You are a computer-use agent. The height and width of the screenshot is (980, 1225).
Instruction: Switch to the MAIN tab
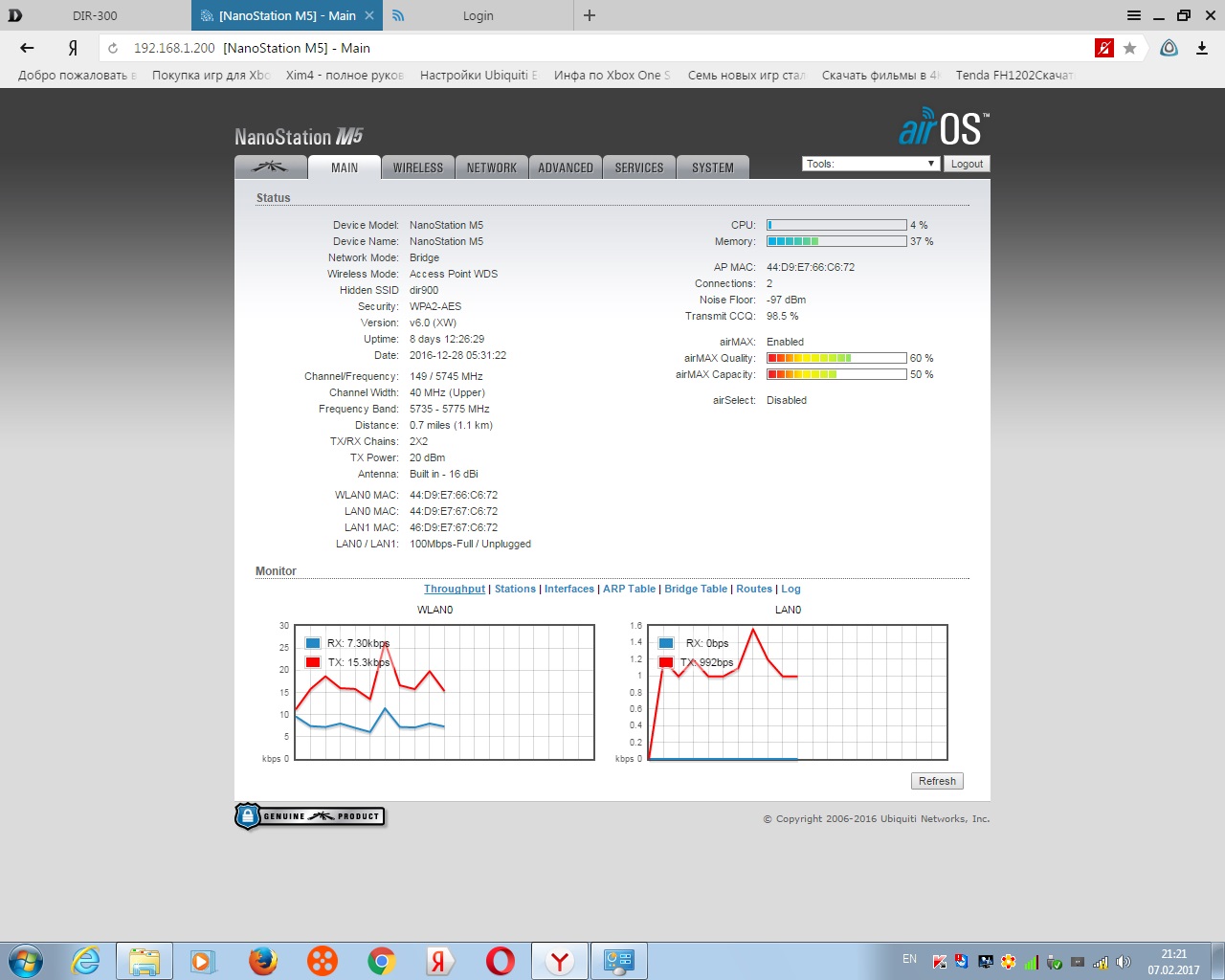point(345,167)
